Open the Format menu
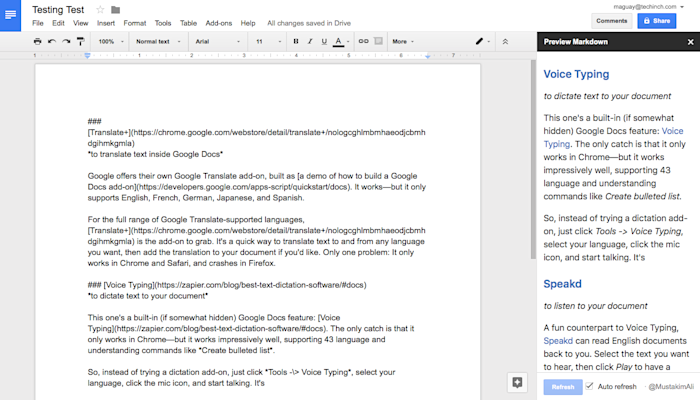This screenshot has height=400, width=700. click(135, 23)
